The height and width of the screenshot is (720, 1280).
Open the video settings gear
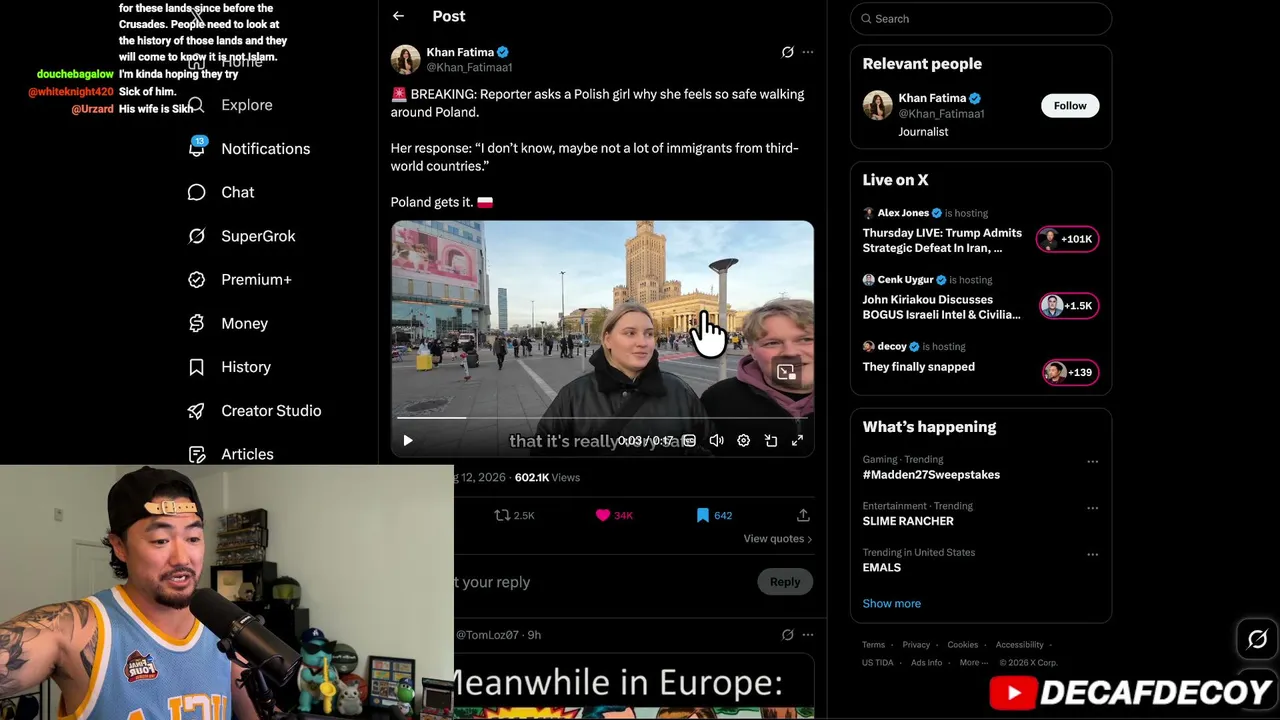743,440
